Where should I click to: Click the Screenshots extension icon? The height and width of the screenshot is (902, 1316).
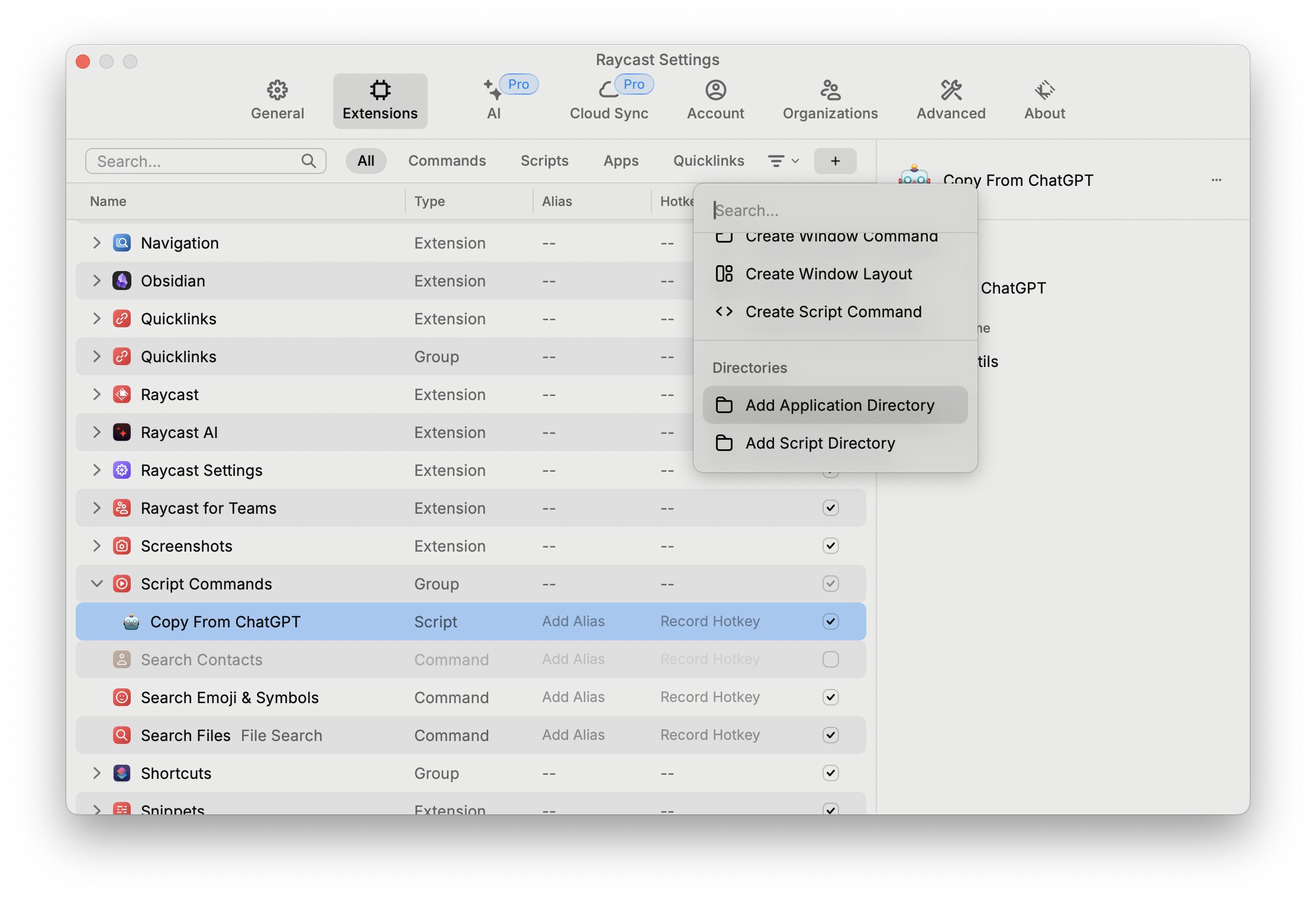click(x=122, y=546)
